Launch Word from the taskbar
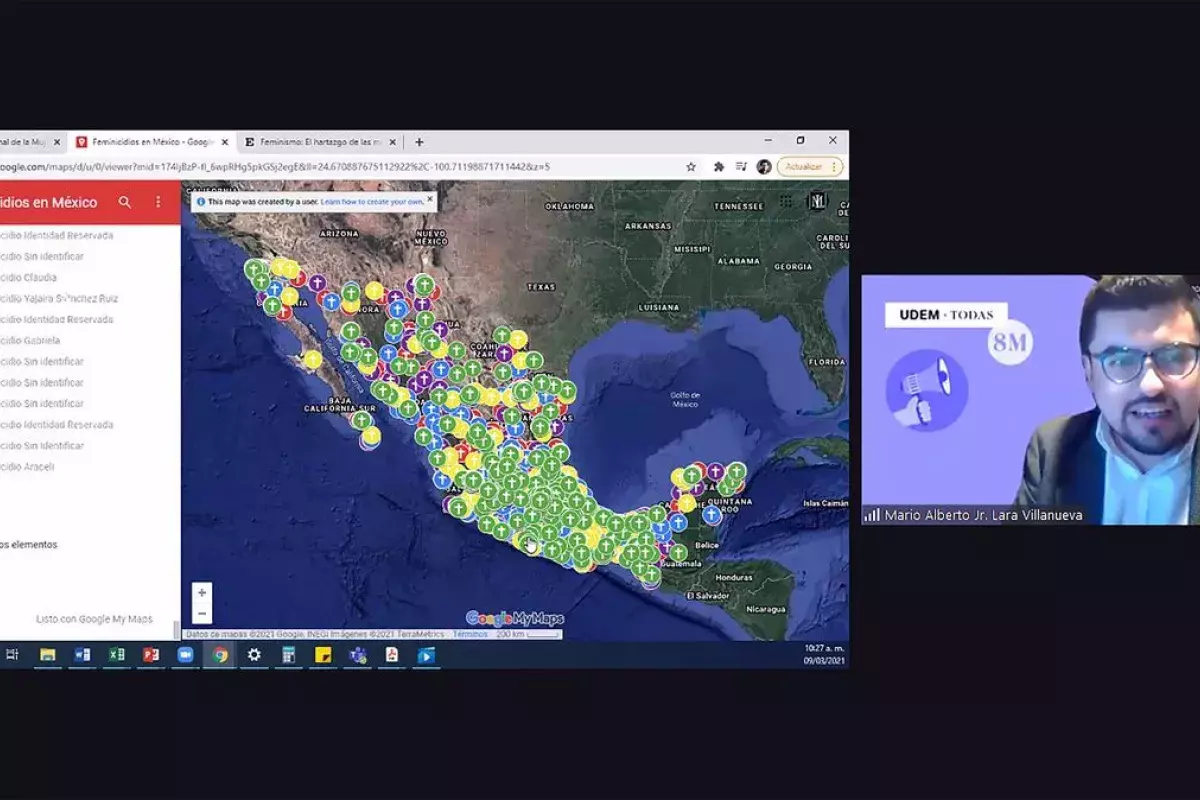Screen dimensions: 1200x800 82,655
